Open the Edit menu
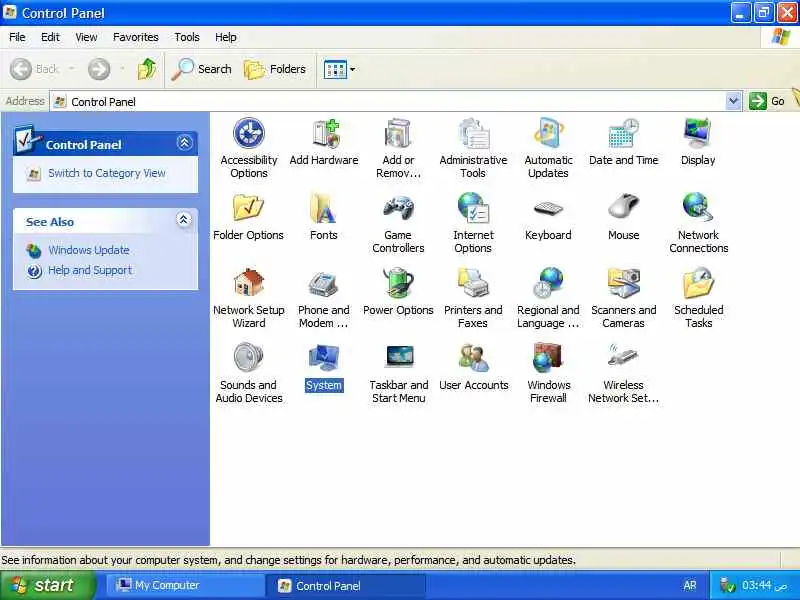The width and height of the screenshot is (800, 600). (50, 37)
